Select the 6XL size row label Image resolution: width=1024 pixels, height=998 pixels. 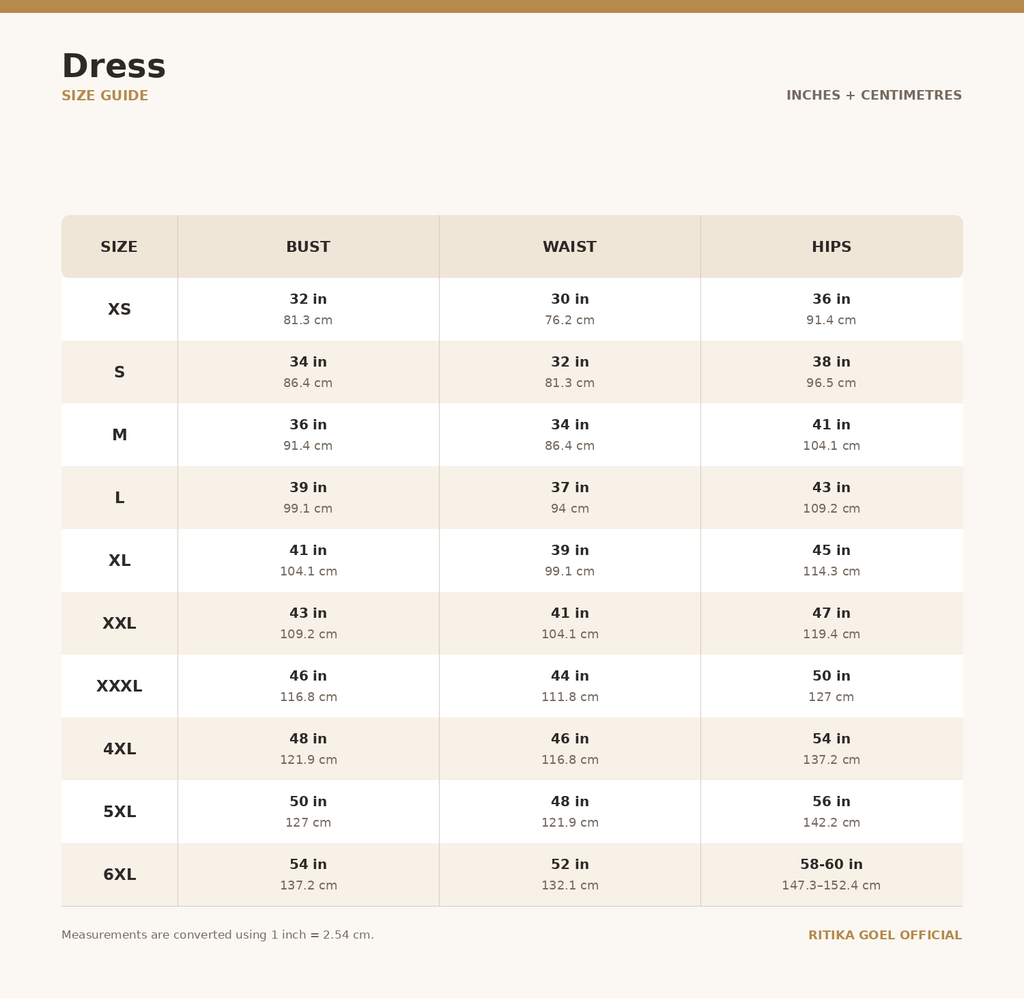click(x=120, y=875)
